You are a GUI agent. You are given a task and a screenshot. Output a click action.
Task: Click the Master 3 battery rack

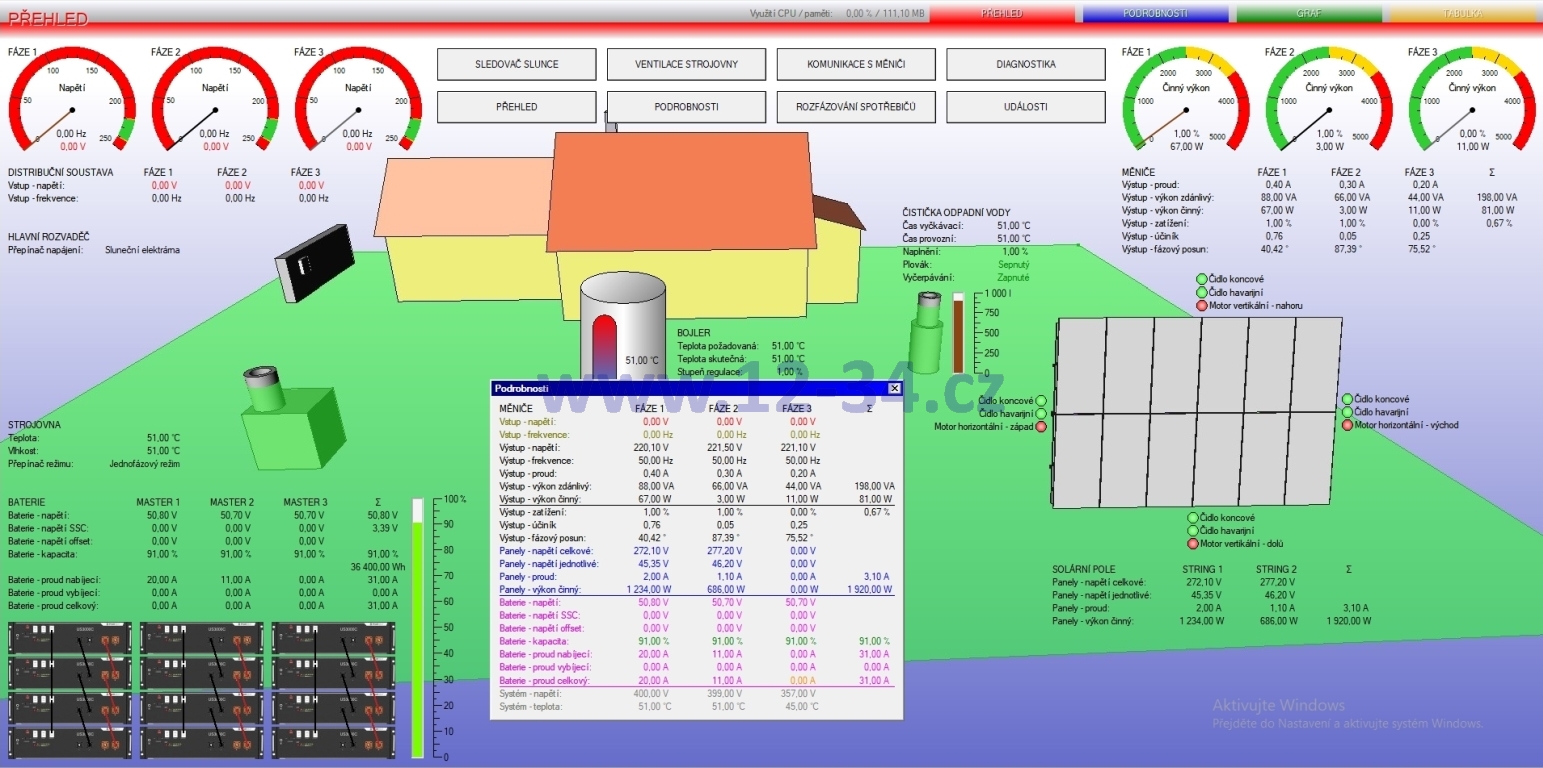[x=334, y=688]
